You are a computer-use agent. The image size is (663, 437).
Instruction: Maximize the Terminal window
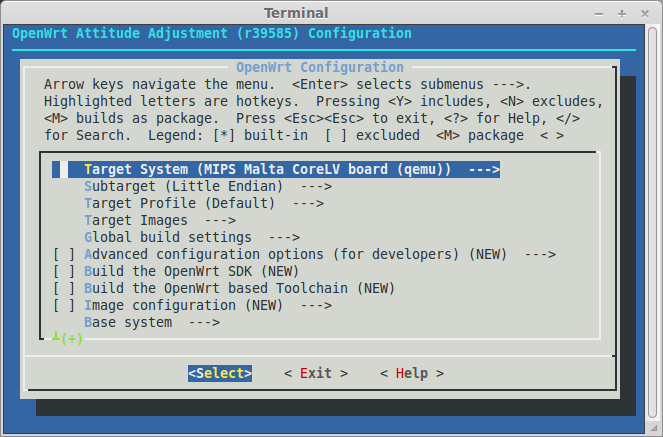click(622, 13)
